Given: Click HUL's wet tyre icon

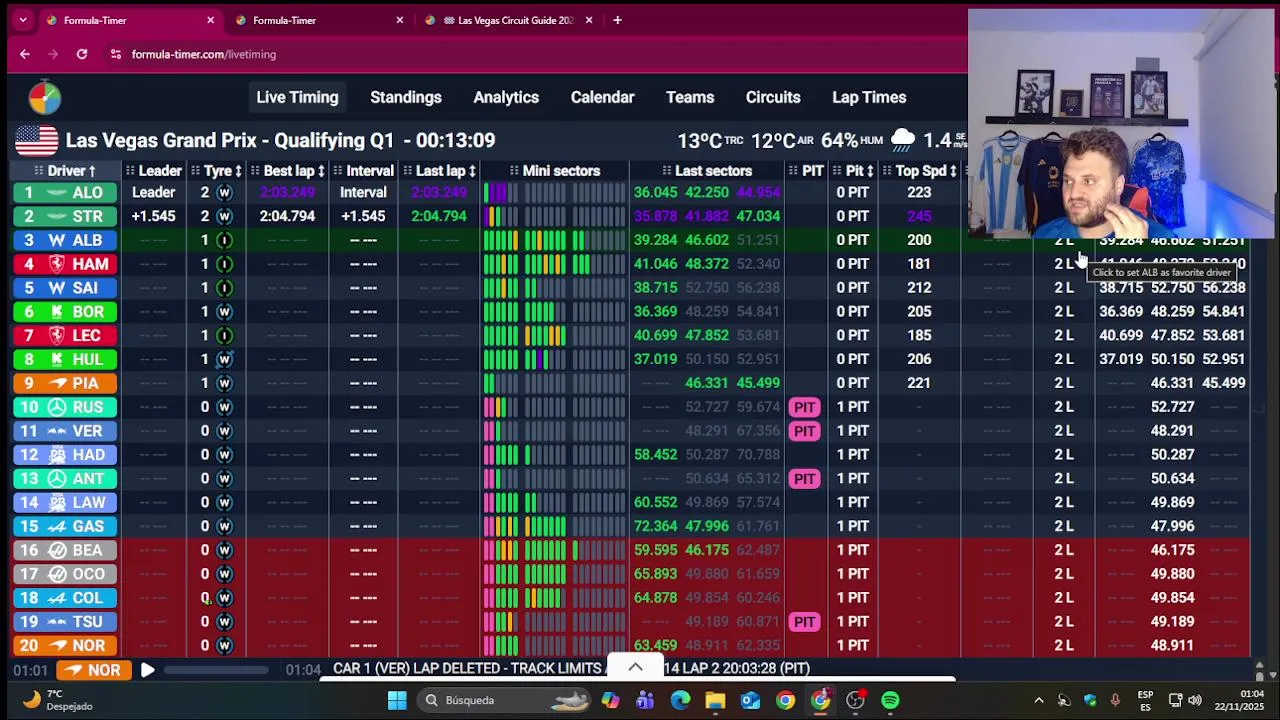Looking at the screenshot, I should click(224, 359).
